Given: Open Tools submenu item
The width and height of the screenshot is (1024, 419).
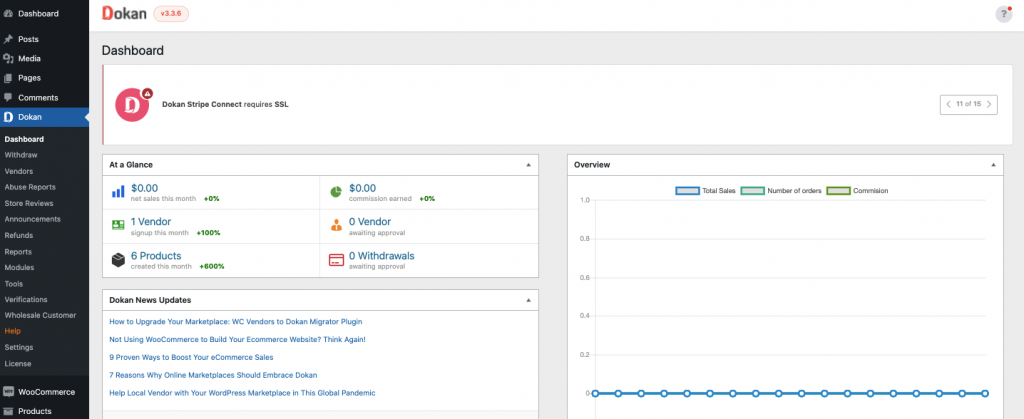Looking at the screenshot, I should (x=14, y=283).
